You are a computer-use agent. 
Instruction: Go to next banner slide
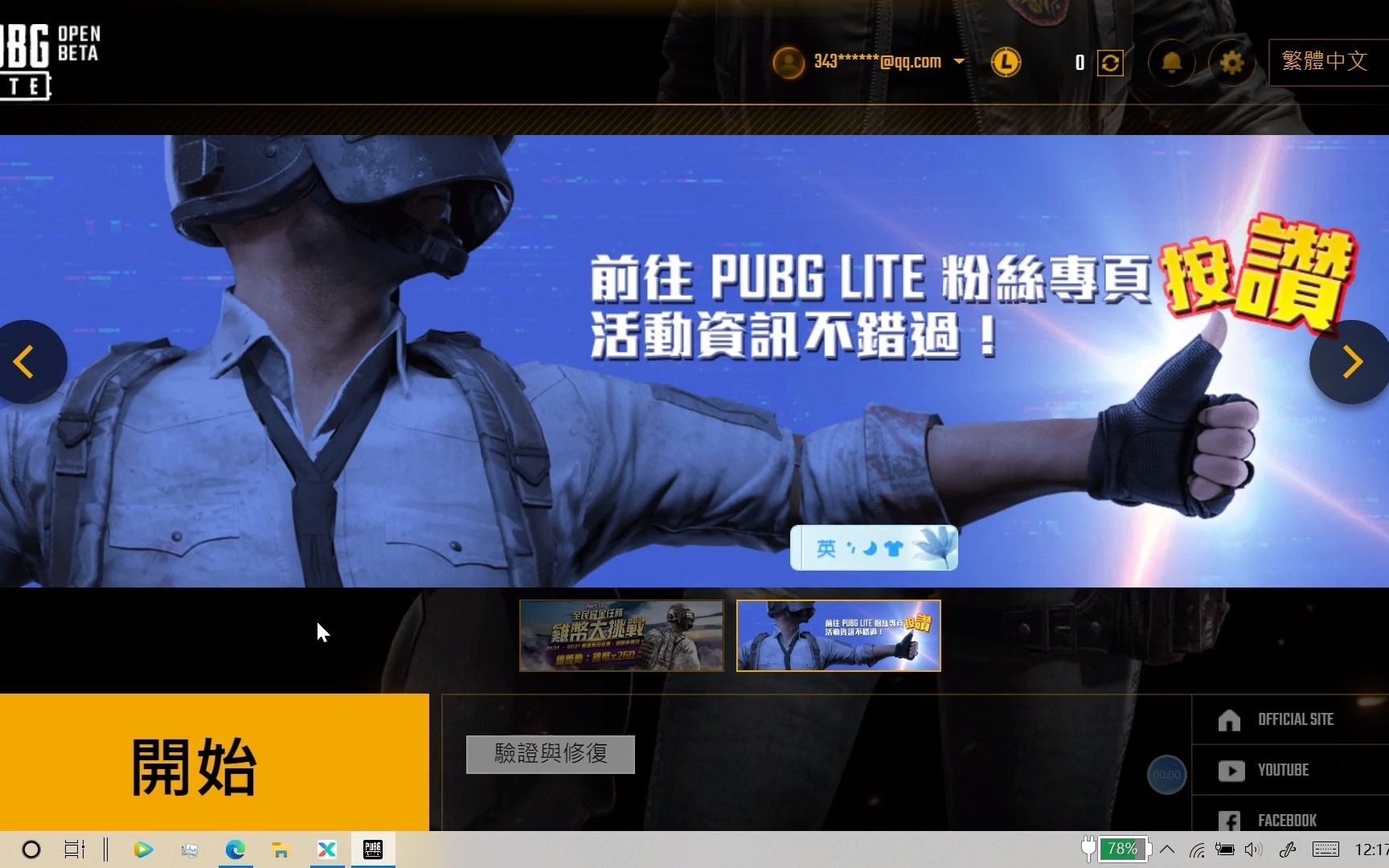pos(1351,362)
